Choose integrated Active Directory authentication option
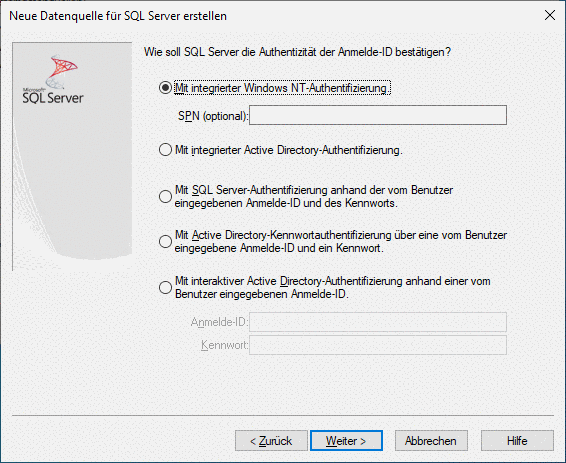The height and width of the screenshot is (463, 566). point(165,150)
